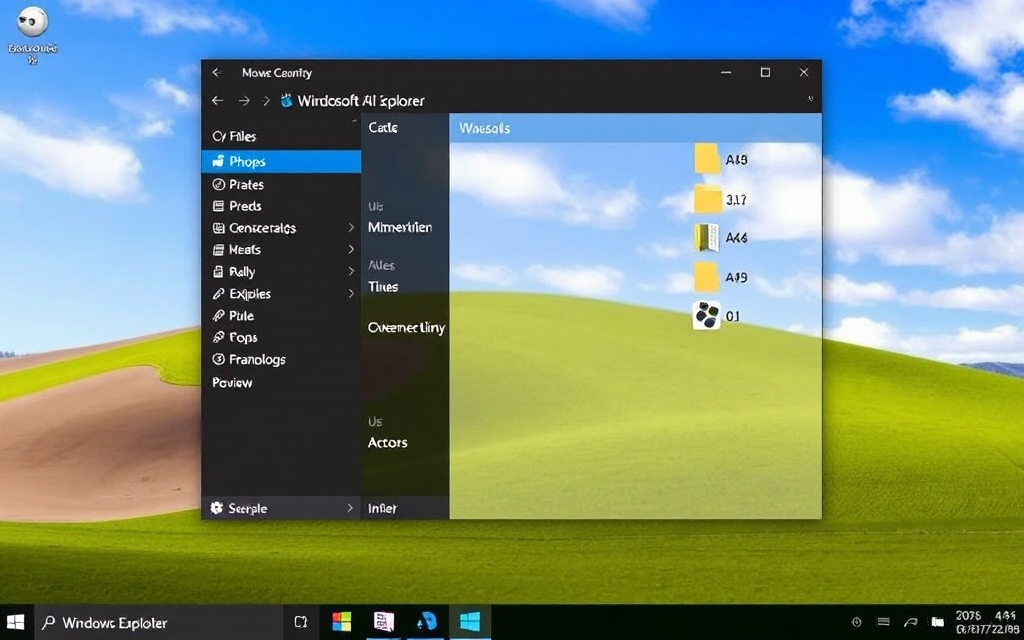Expand the Censceralgs chevron
Image resolution: width=1024 pixels, height=640 pixels.
coord(351,227)
